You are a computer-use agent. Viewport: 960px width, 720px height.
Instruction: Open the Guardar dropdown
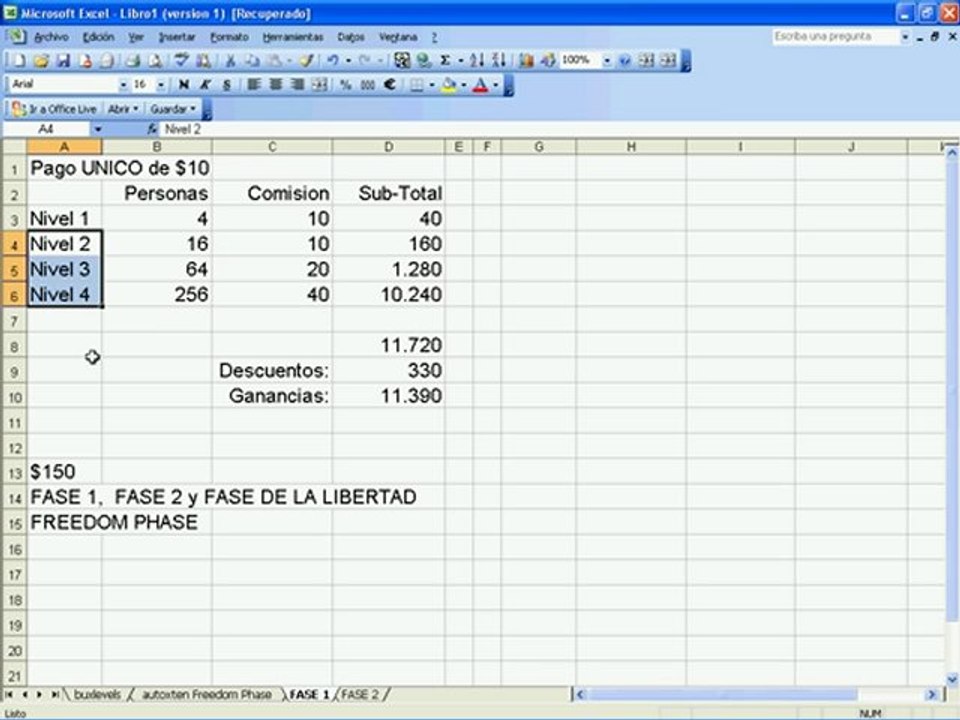click(173, 110)
